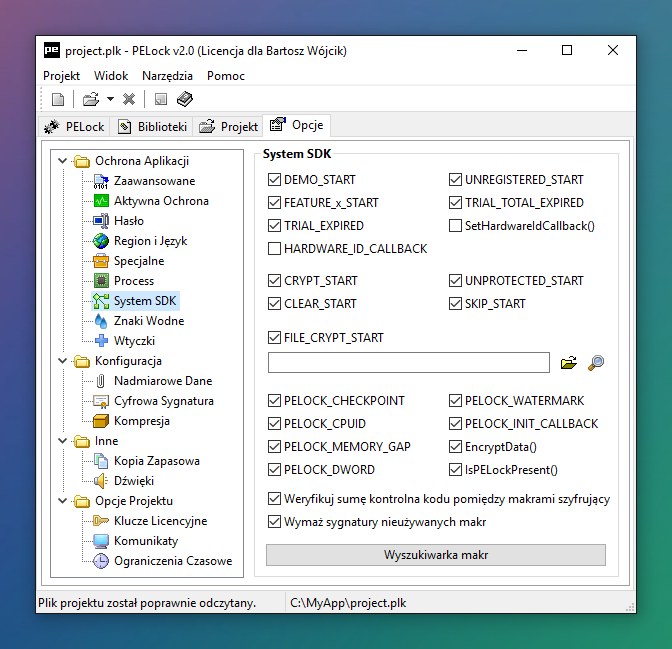672x649 pixels.
Task: Select the Znaki Wodne water drops item
Action: (x=148, y=321)
